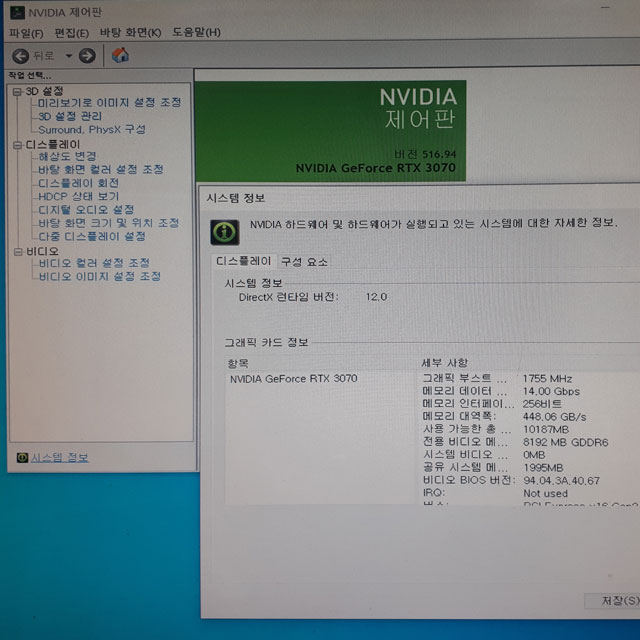Image resolution: width=640 pixels, height=640 pixels.
Task: Click the 10187MB total memory value
Action: point(546,429)
